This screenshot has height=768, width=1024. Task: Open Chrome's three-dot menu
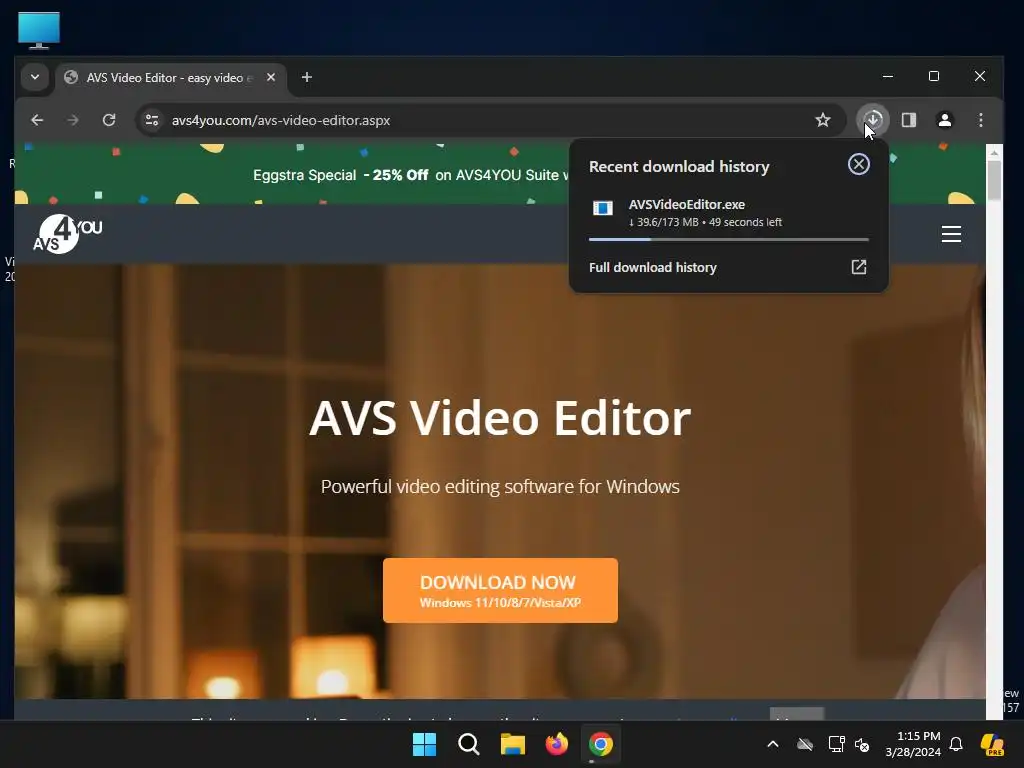tap(981, 120)
